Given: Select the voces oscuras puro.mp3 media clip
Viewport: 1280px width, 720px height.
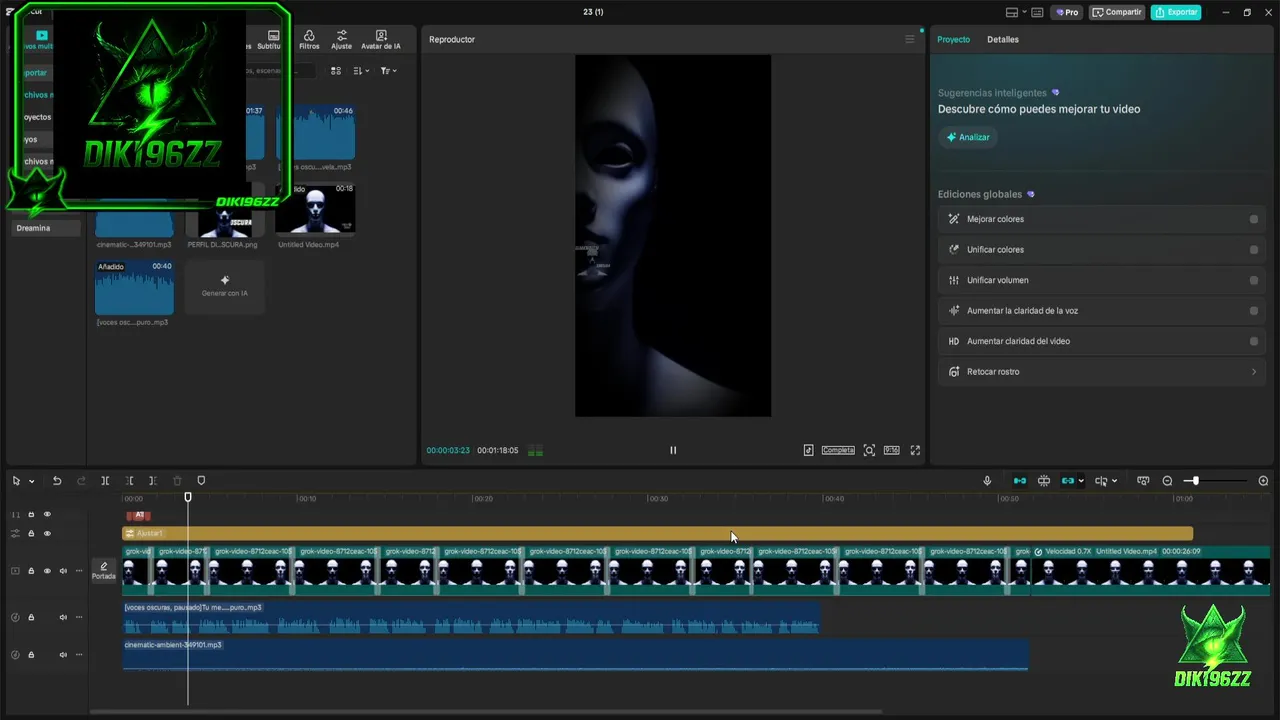Looking at the screenshot, I should pyautogui.click(x=134, y=288).
